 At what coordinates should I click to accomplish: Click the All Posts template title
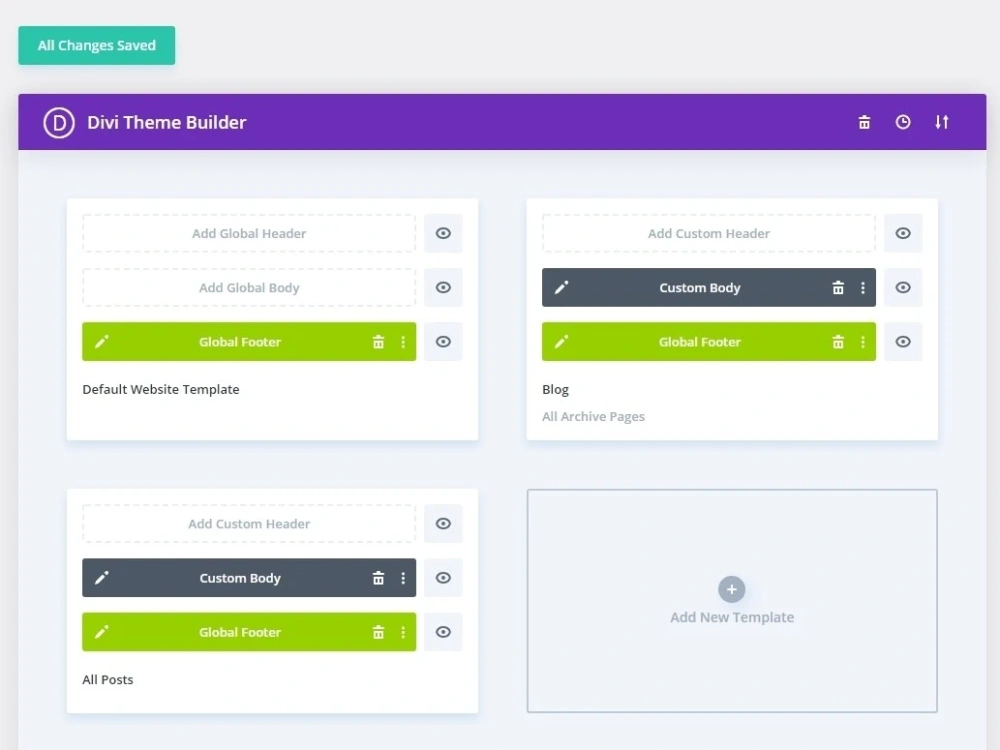(108, 679)
